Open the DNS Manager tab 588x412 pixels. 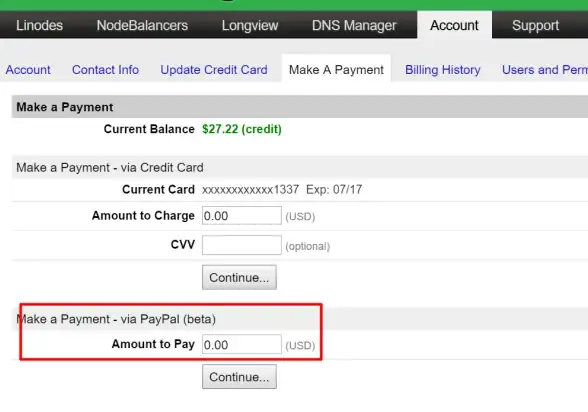click(354, 25)
